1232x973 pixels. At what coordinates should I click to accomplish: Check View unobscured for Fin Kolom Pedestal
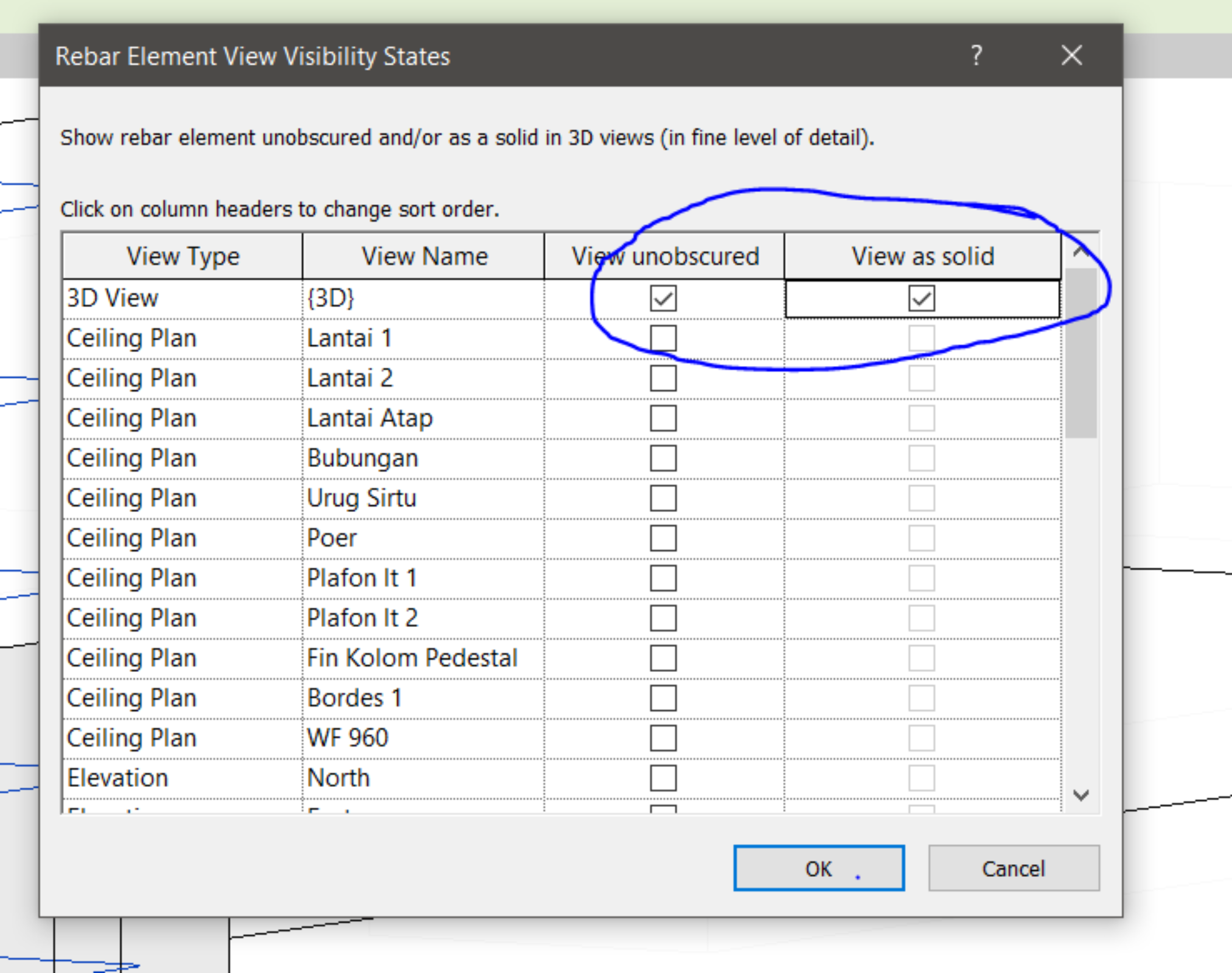(x=662, y=657)
